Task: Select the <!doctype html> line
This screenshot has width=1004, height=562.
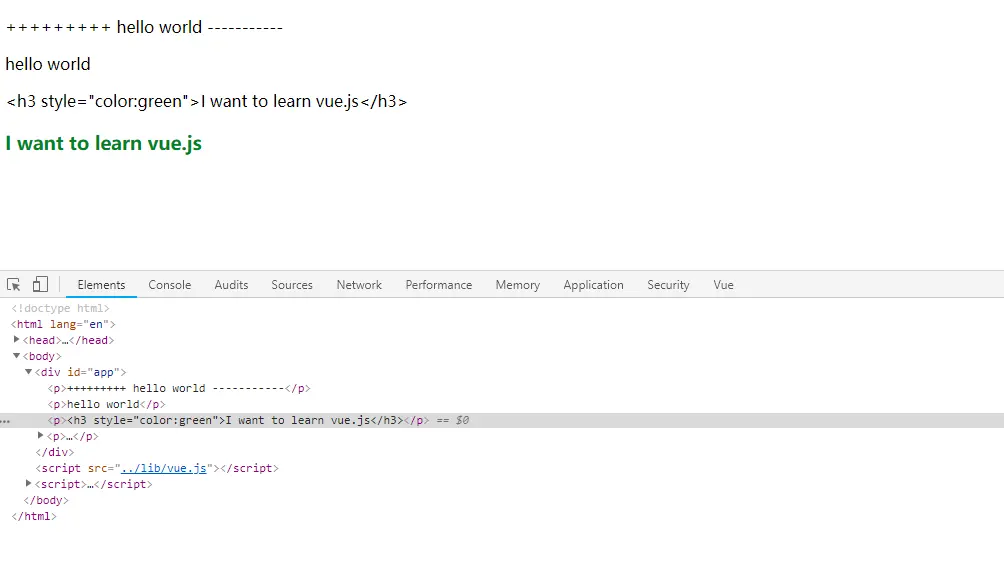Action: pos(60,308)
